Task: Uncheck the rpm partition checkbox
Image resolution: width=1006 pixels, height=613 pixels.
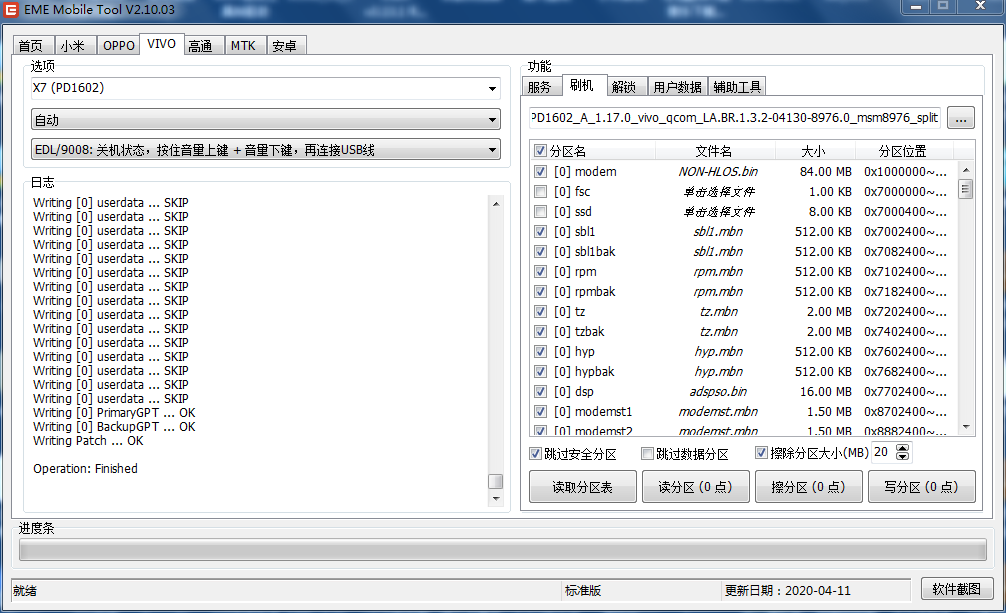Action: click(x=540, y=272)
